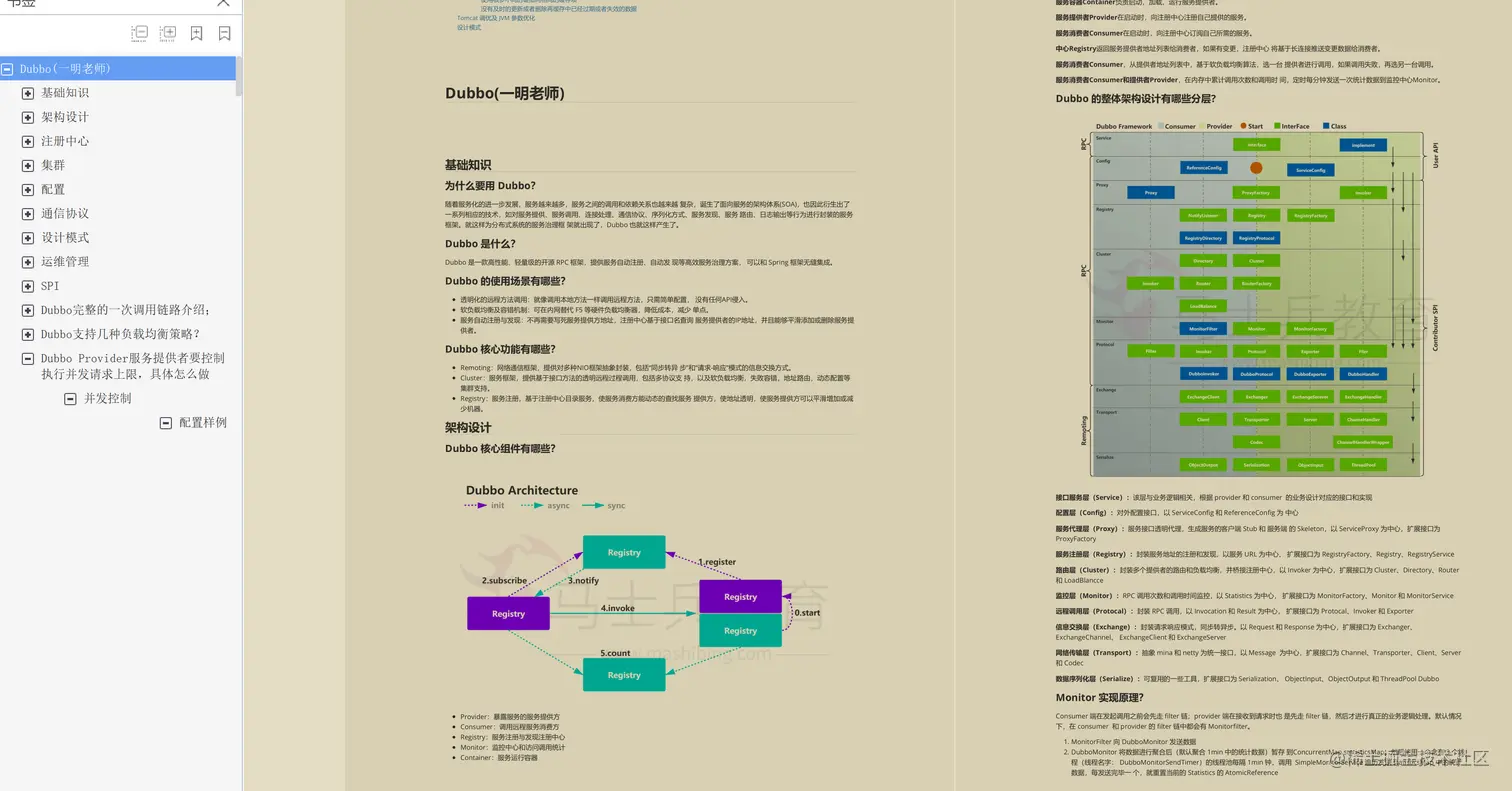Click the 为什么要用 Dubbo? heading
The image size is (1512, 791).
(x=490, y=185)
